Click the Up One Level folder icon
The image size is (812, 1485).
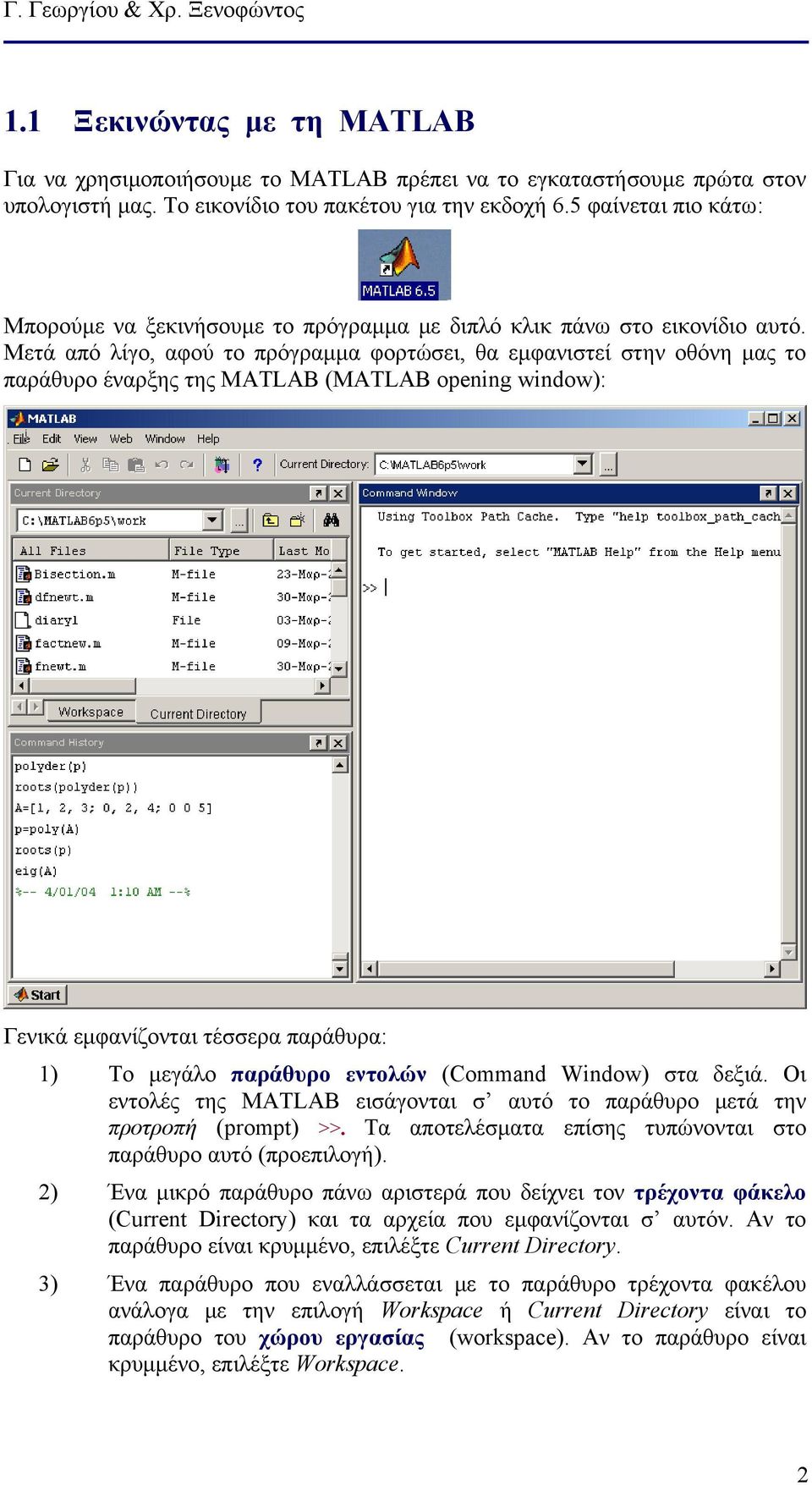point(270,520)
